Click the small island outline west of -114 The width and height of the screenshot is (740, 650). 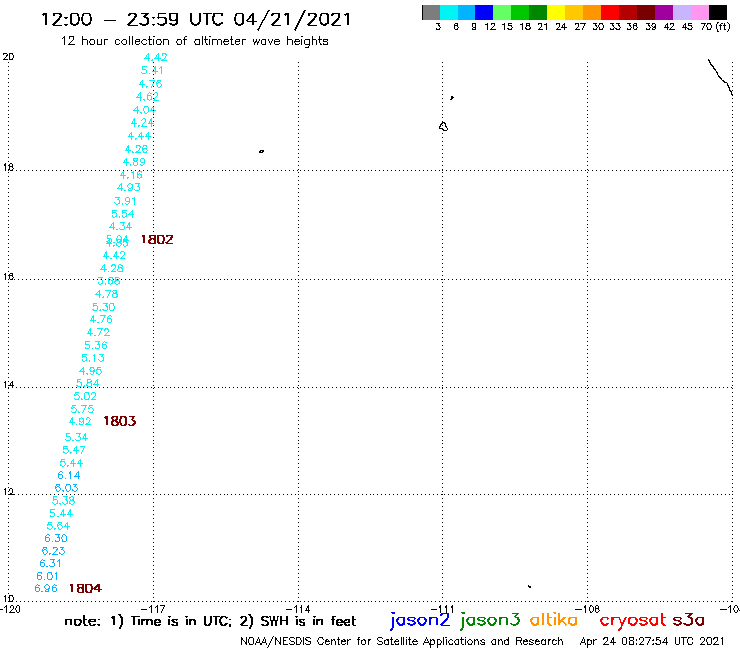(261, 152)
